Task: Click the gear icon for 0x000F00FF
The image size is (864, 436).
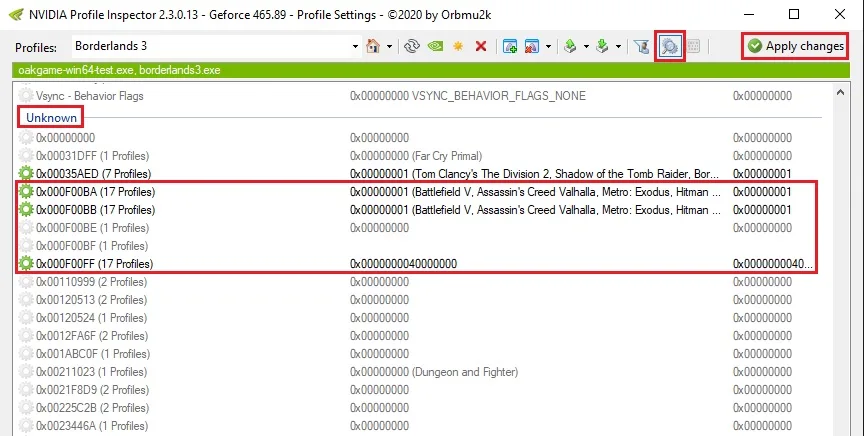Action: click(26, 263)
